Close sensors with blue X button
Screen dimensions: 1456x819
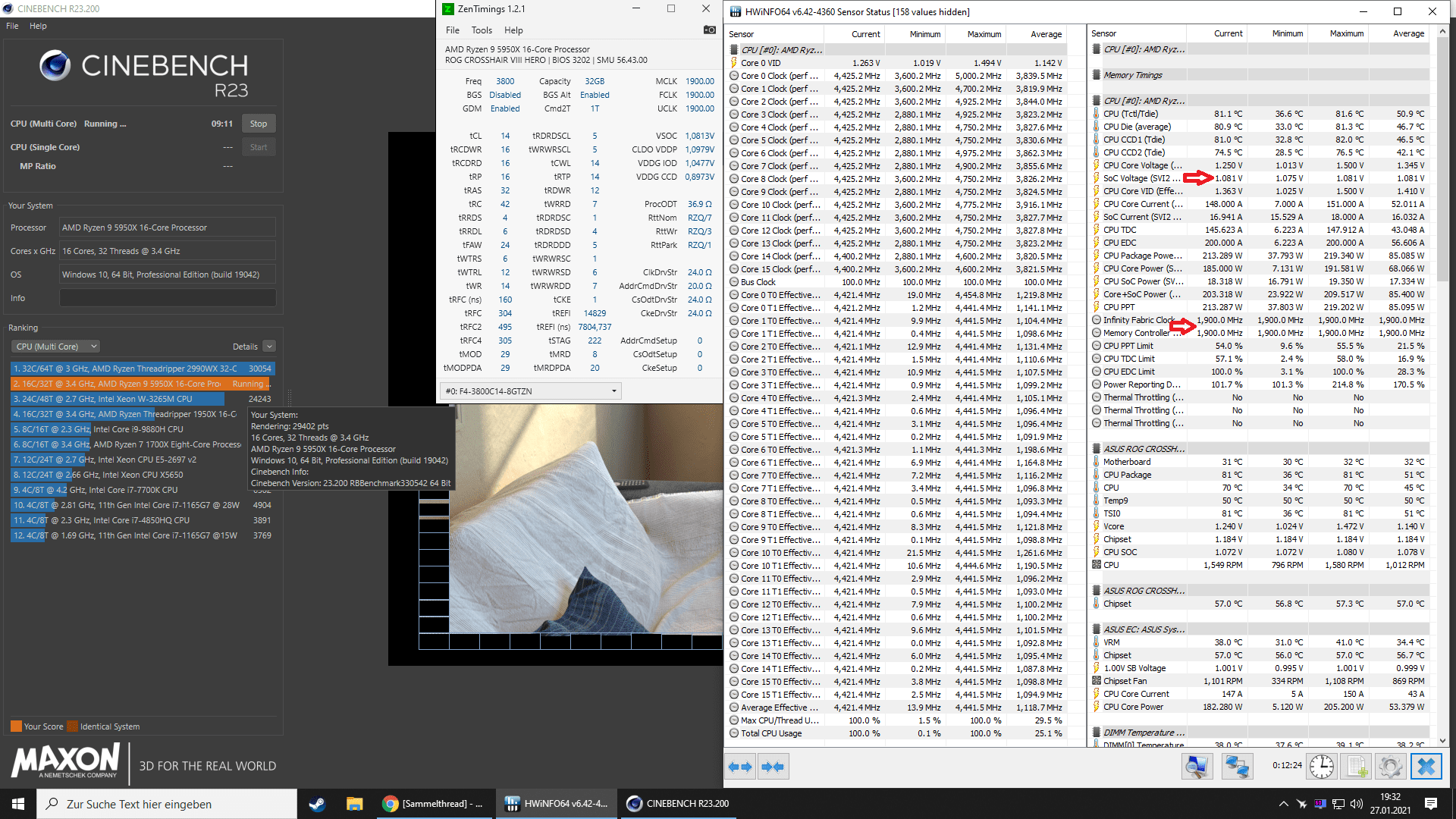[x=1426, y=767]
